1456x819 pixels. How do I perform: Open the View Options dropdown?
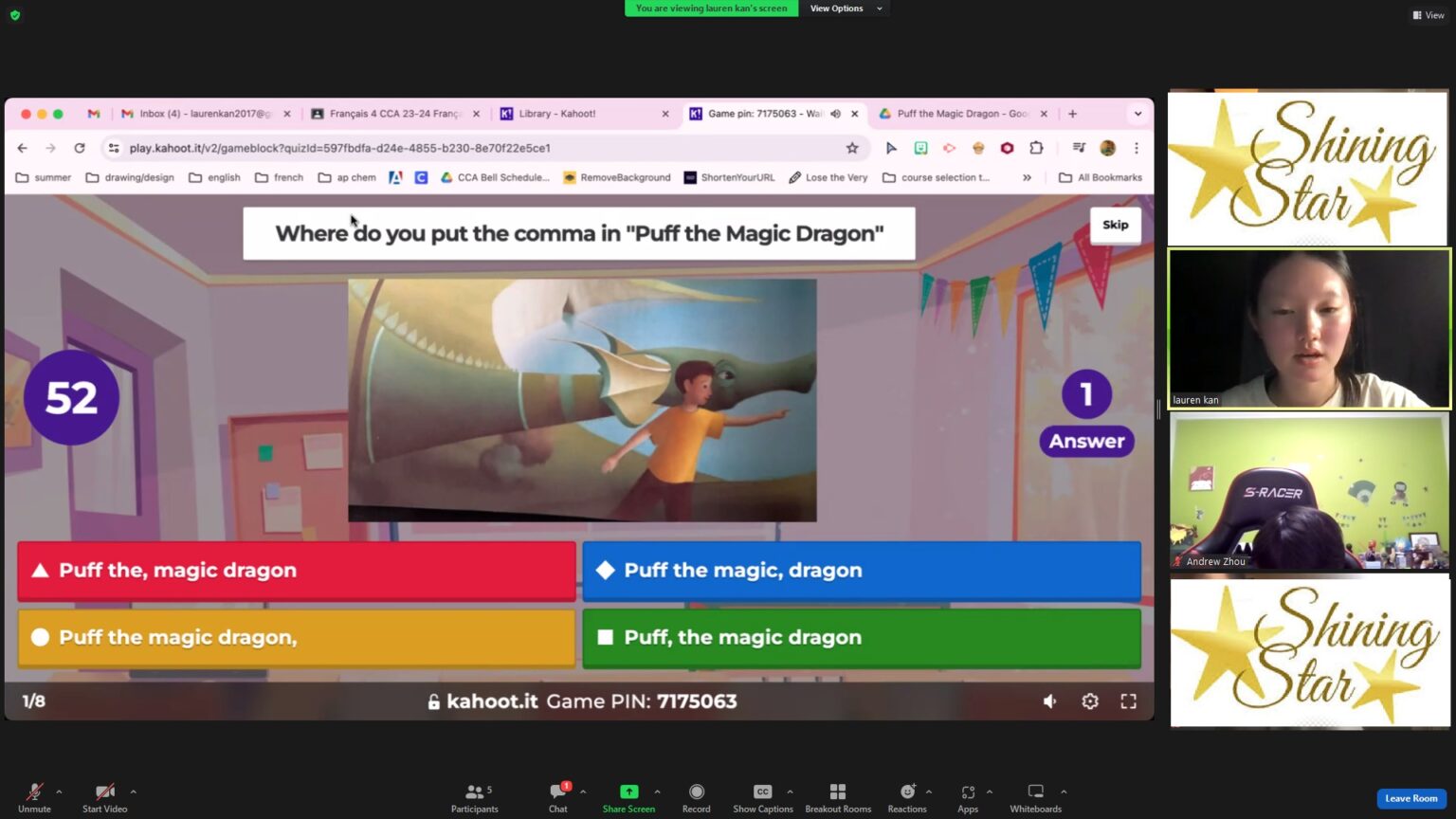[846, 9]
